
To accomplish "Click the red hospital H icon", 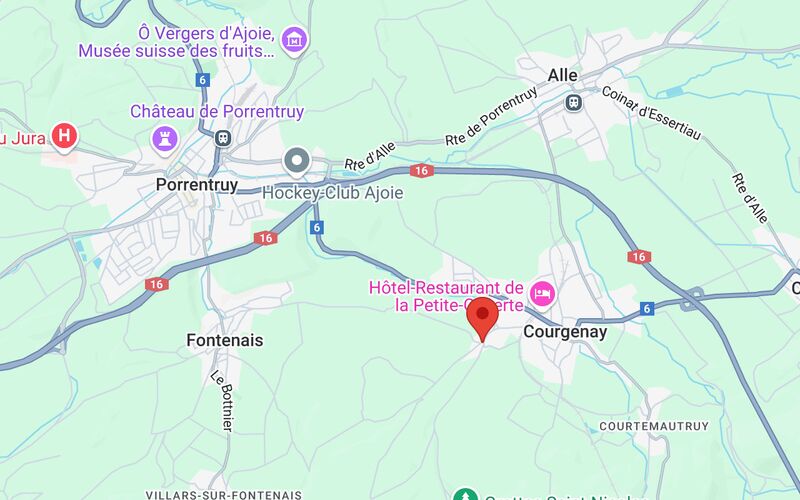I will tap(64, 136).
